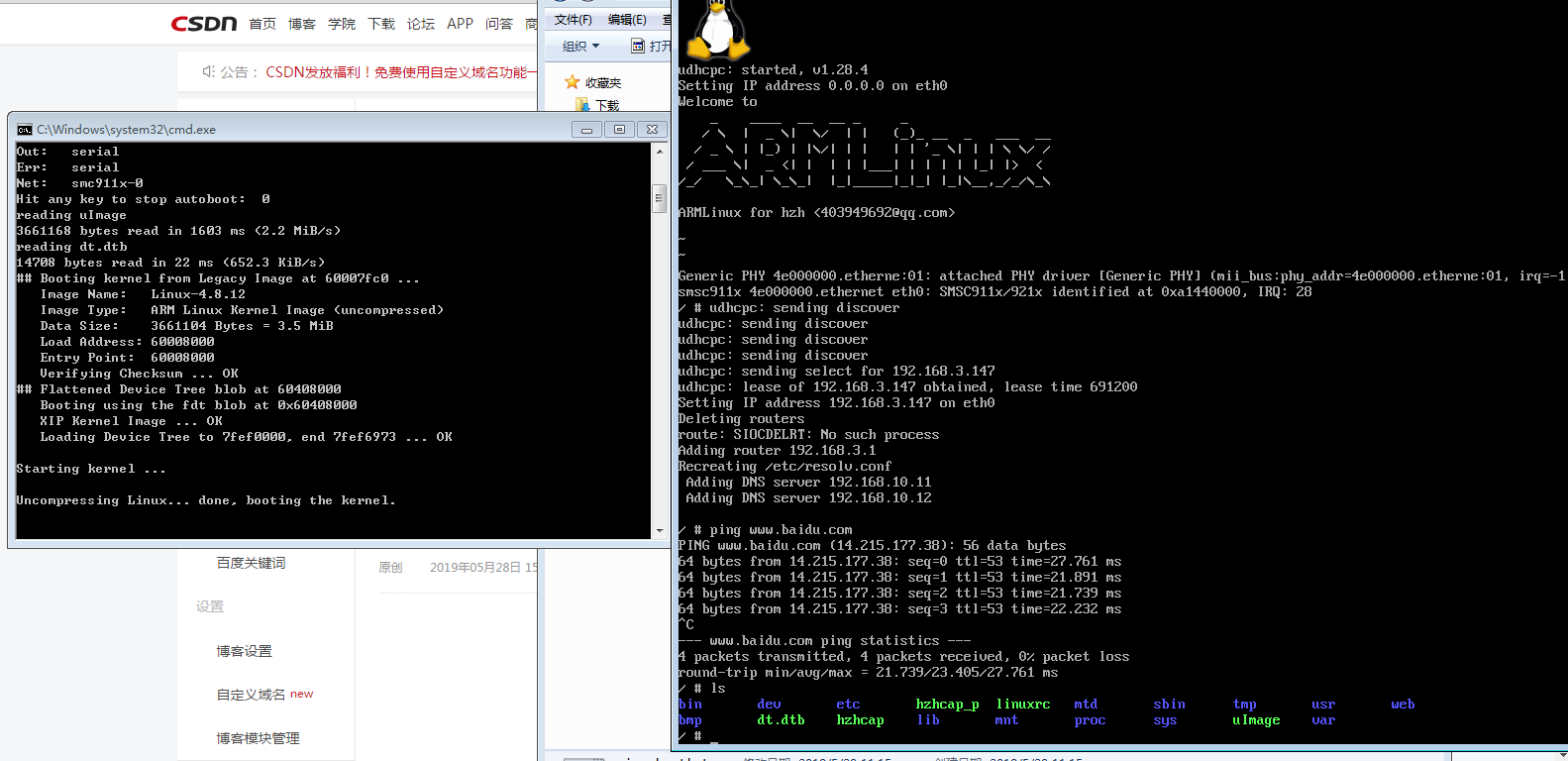Click the cmd.exe title bar icon

(x=25, y=130)
